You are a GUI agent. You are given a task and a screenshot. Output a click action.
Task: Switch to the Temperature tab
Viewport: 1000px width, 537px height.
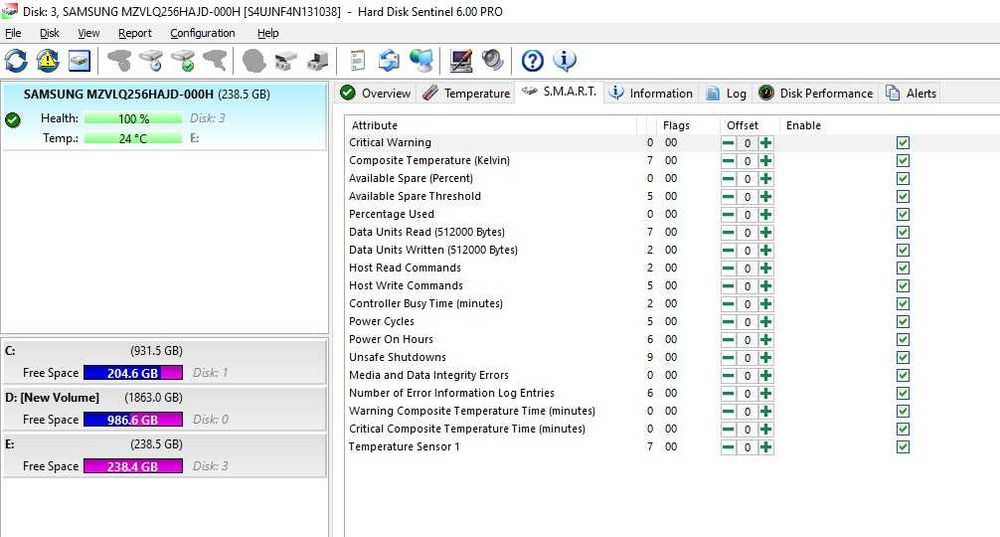466,93
